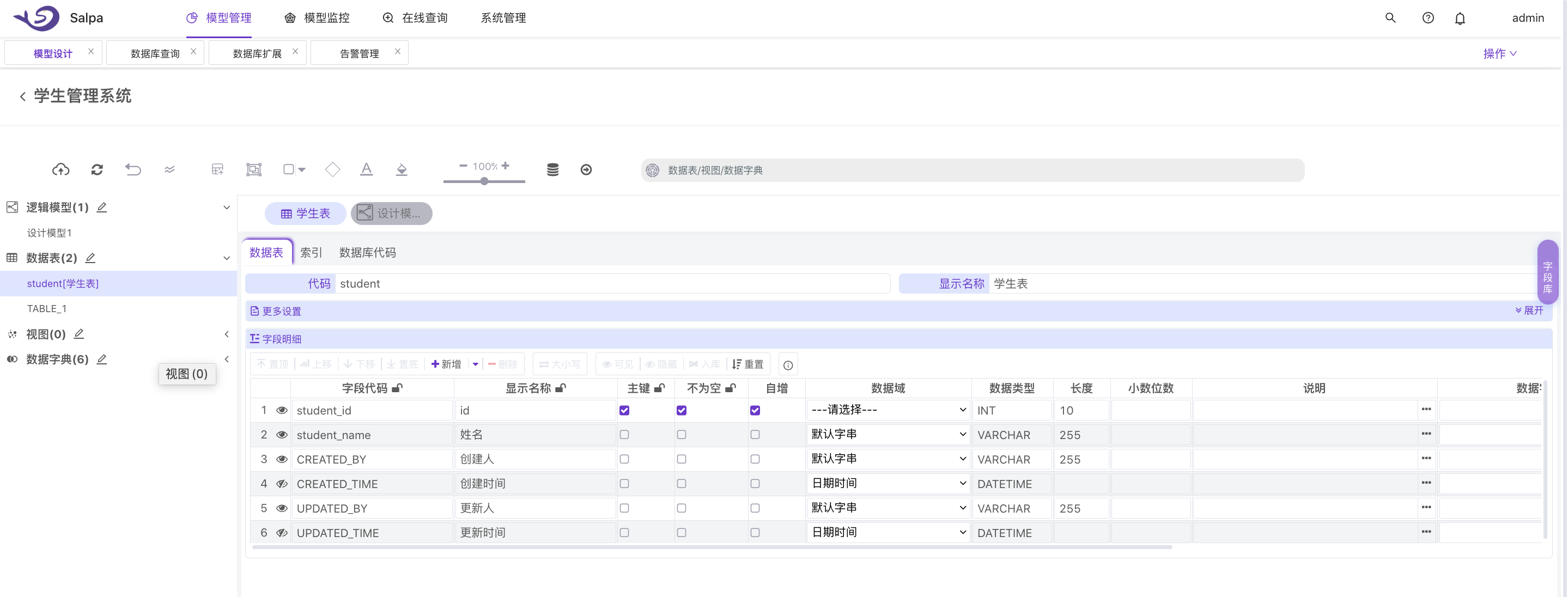Click the database stack icon
This screenshot has height=597, width=1568.
tap(552, 170)
